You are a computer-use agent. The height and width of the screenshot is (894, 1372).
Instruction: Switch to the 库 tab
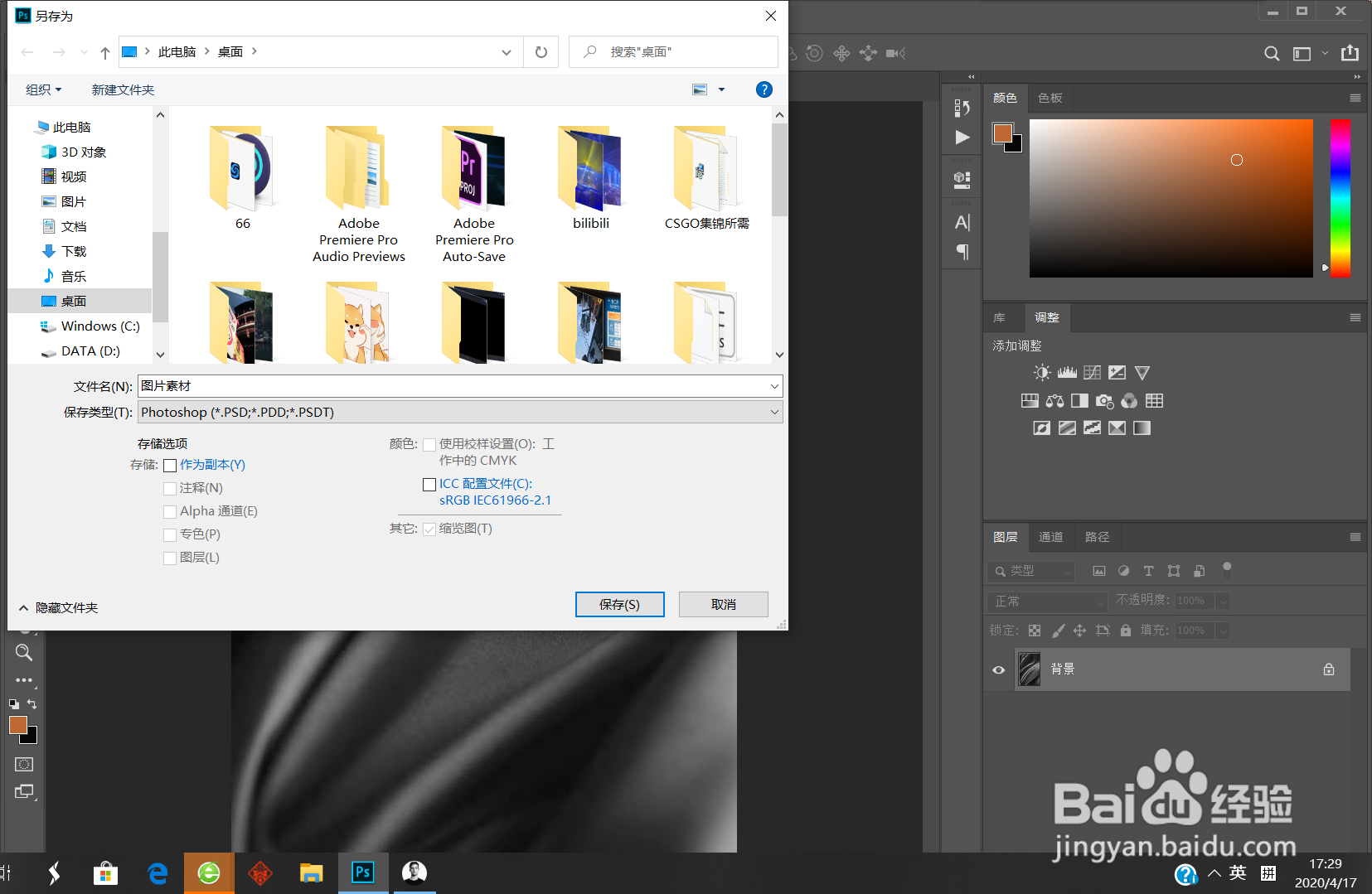click(999, 317)
